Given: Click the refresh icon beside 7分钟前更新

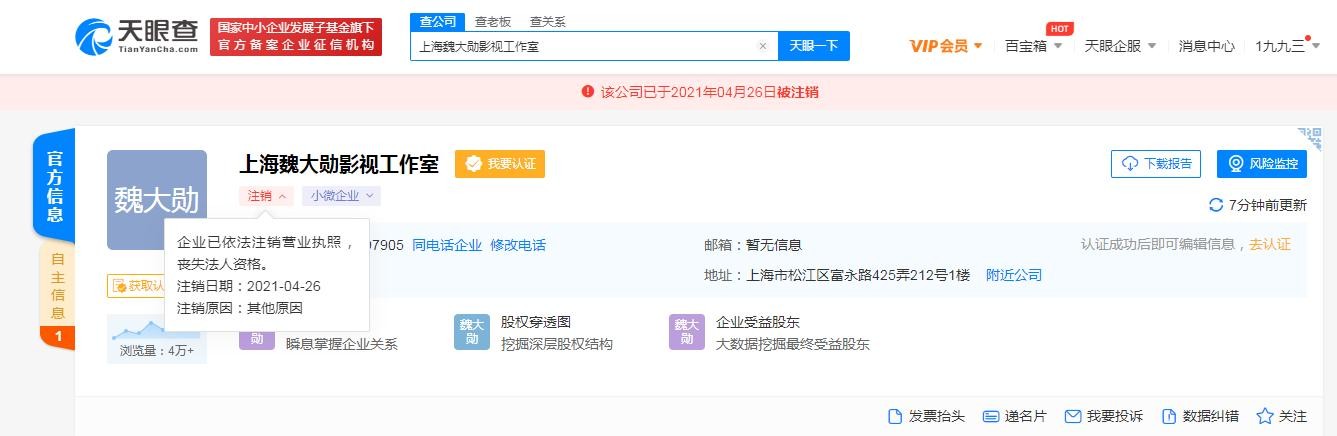Looking at the screenshot, I should coord(1216,205).
